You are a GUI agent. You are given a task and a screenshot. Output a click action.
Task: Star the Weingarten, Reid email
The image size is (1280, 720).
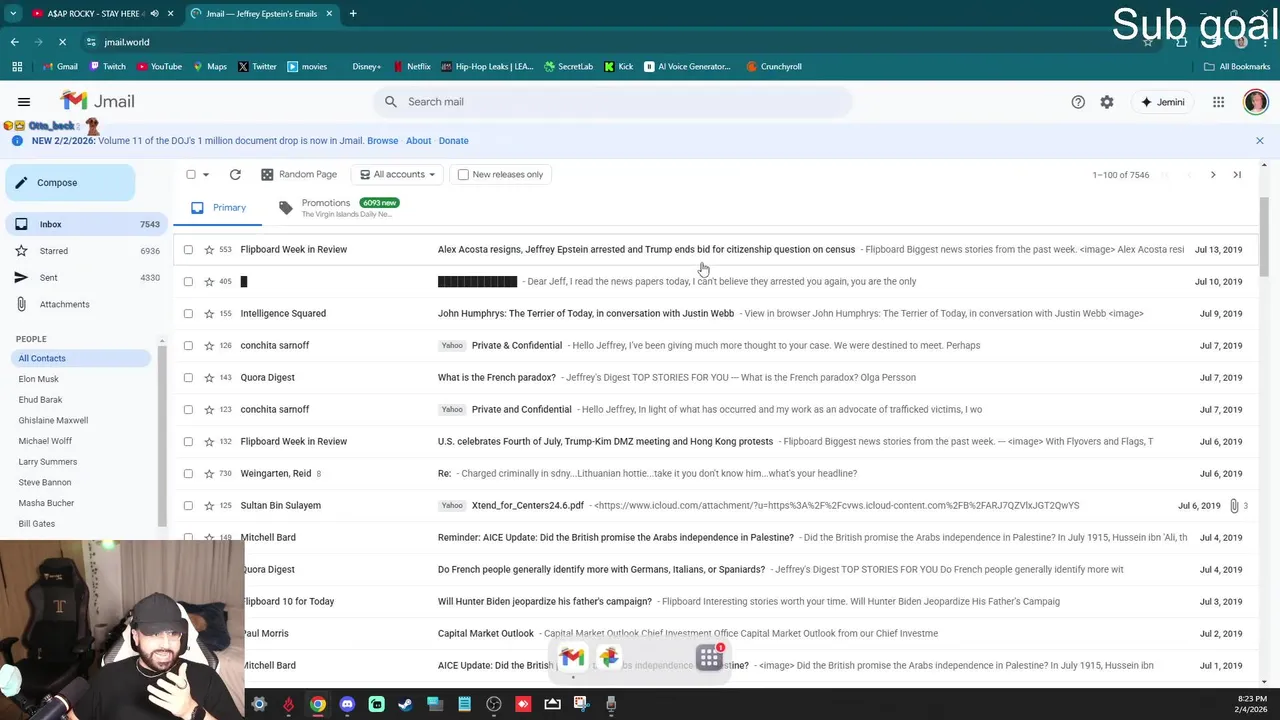click(x=209, y=474)
